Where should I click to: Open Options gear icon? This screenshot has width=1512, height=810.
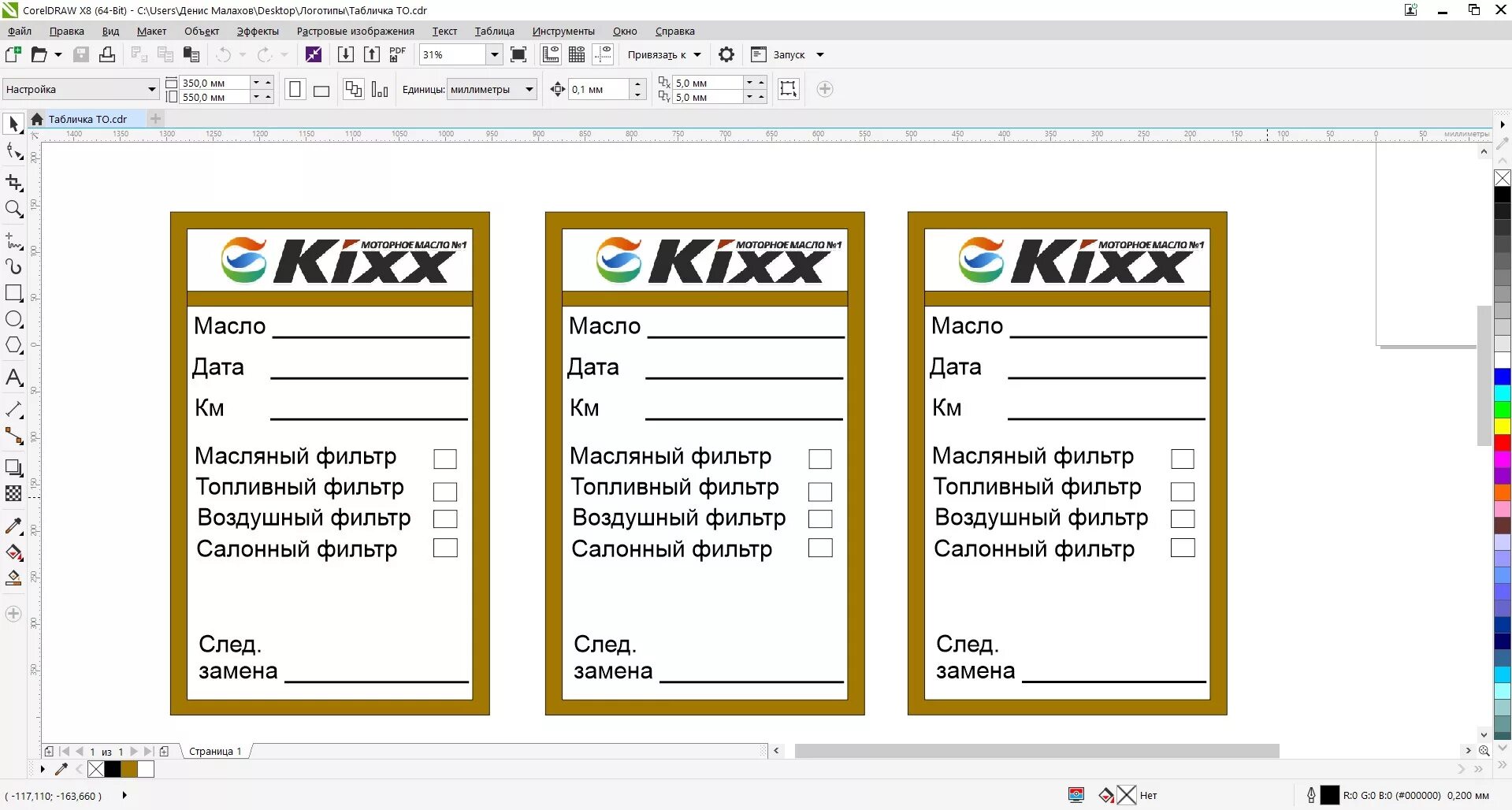(x=726, y=54)
